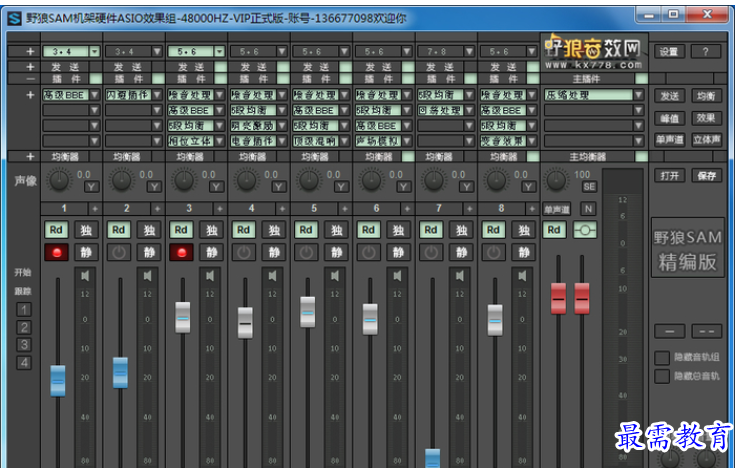Select the 主插件 header on master
This screenshot has width=739, height=468.
pos(584,78)
